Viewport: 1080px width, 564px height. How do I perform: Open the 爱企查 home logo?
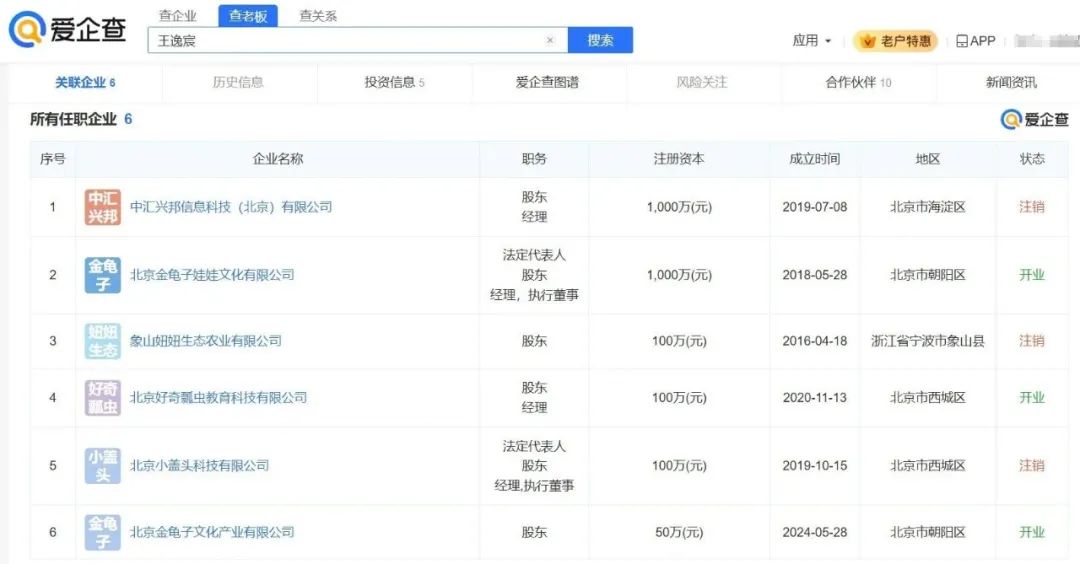(68, 30)
